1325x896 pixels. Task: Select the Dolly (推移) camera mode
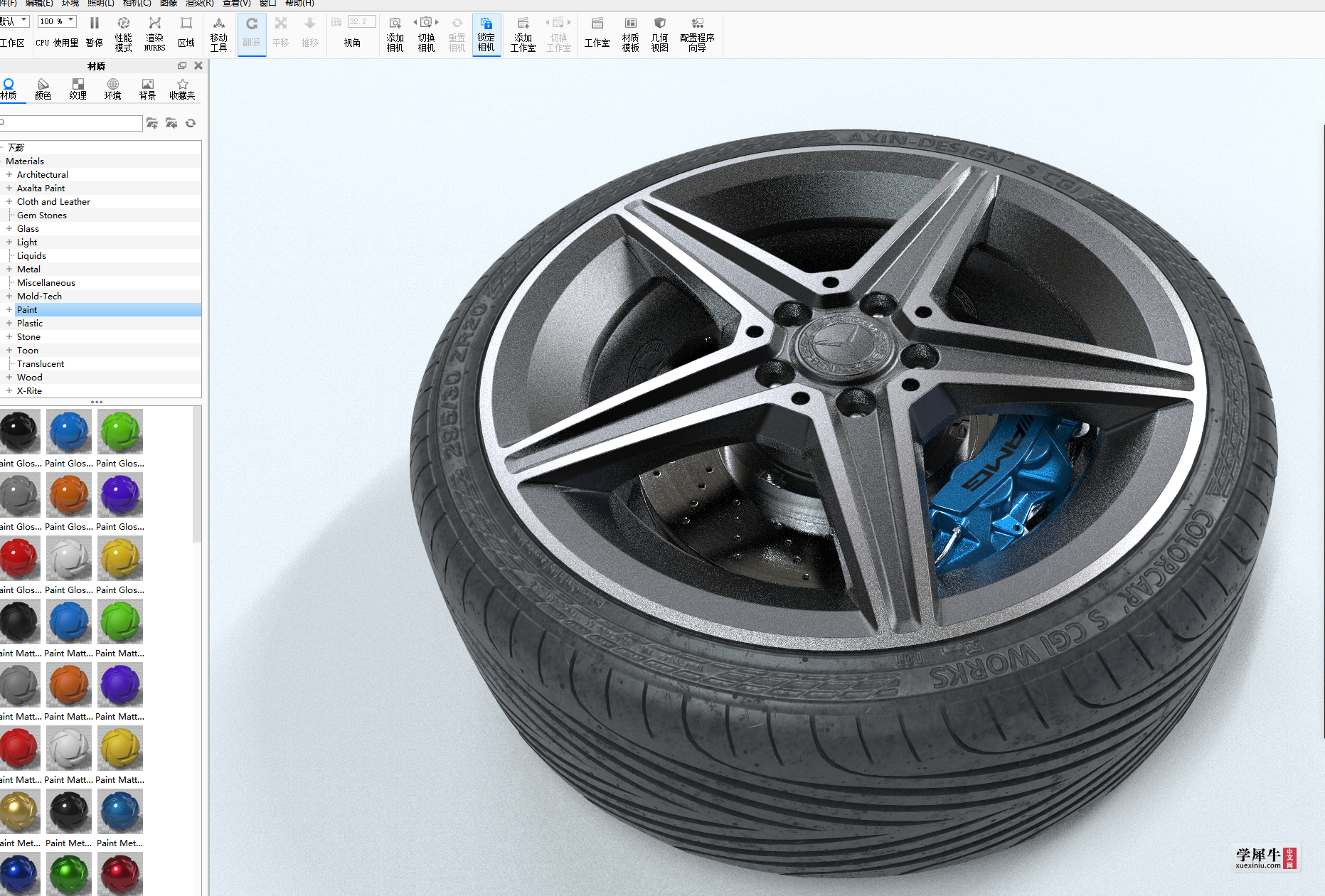310,33
